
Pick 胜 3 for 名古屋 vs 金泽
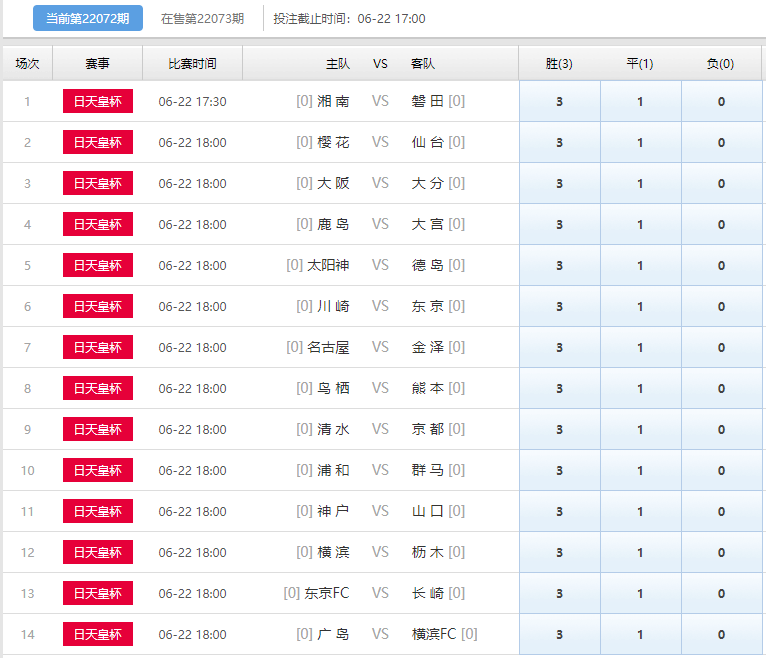560,348
